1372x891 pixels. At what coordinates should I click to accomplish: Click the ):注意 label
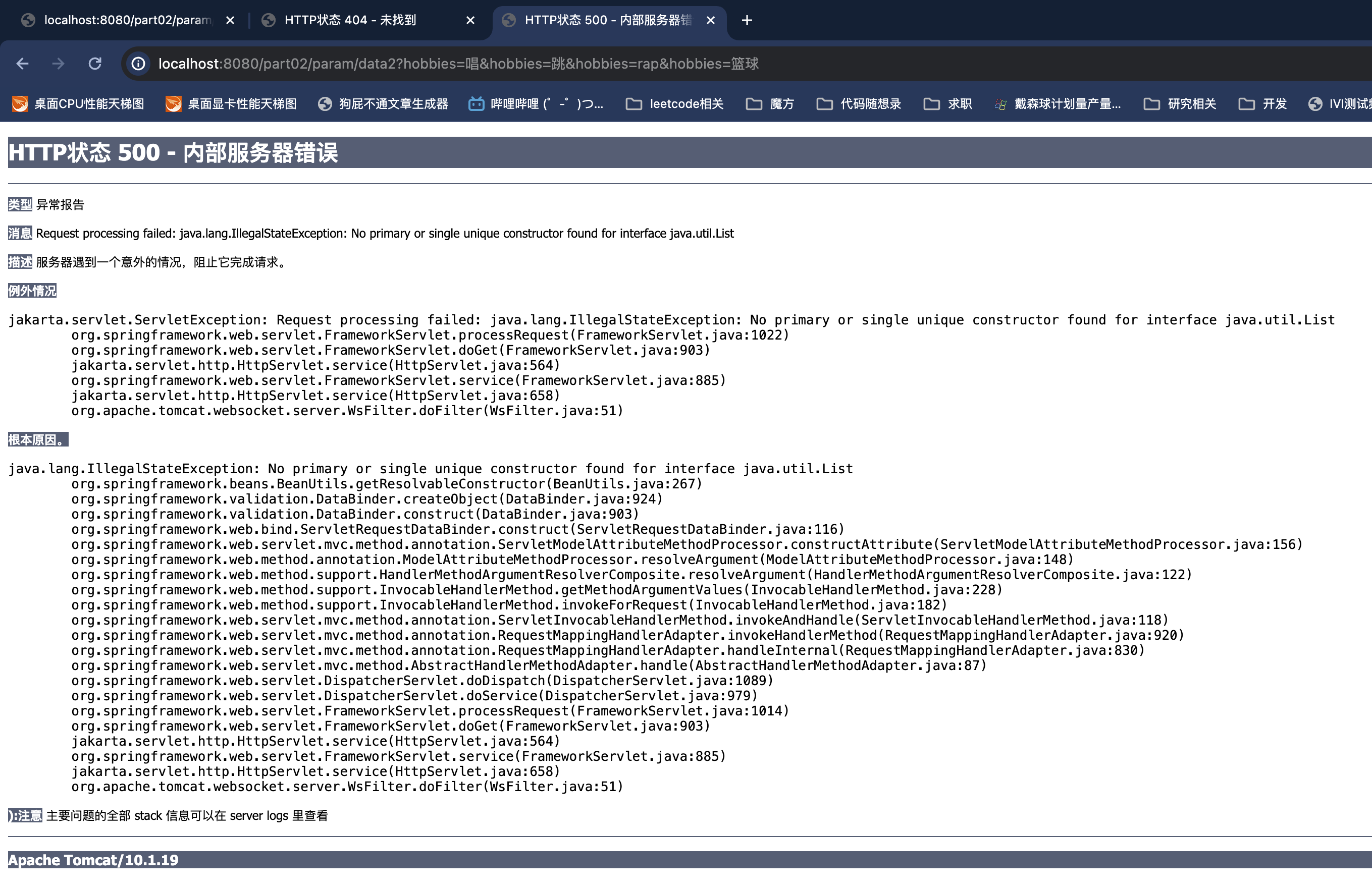(25, 815)
